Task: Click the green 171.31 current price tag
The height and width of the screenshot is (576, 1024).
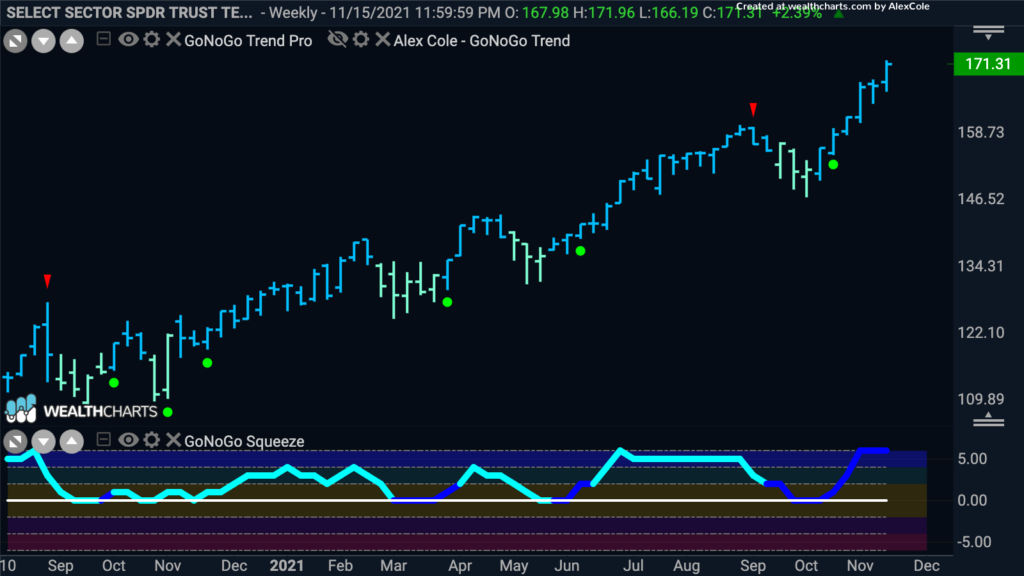Action: tap(988, 64)
